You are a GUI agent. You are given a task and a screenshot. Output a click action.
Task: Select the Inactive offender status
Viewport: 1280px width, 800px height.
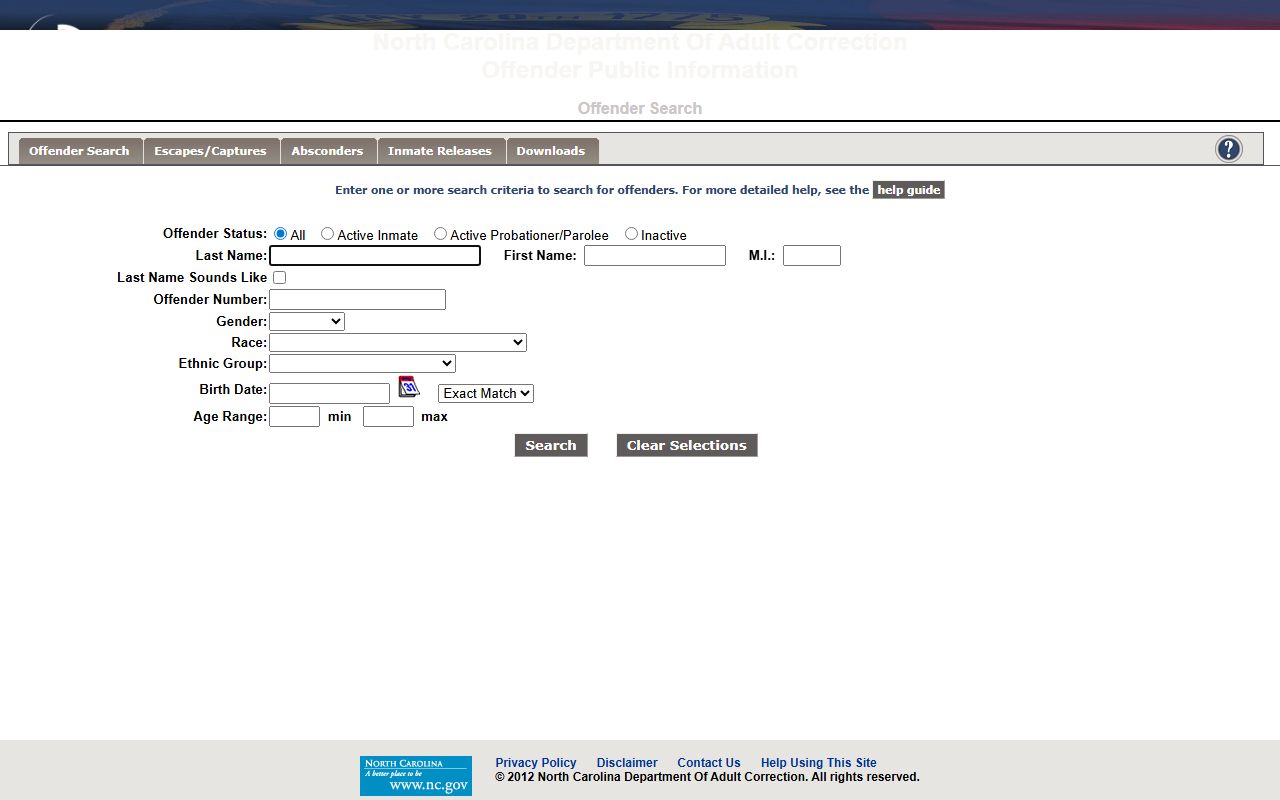(x=631, y=234)
